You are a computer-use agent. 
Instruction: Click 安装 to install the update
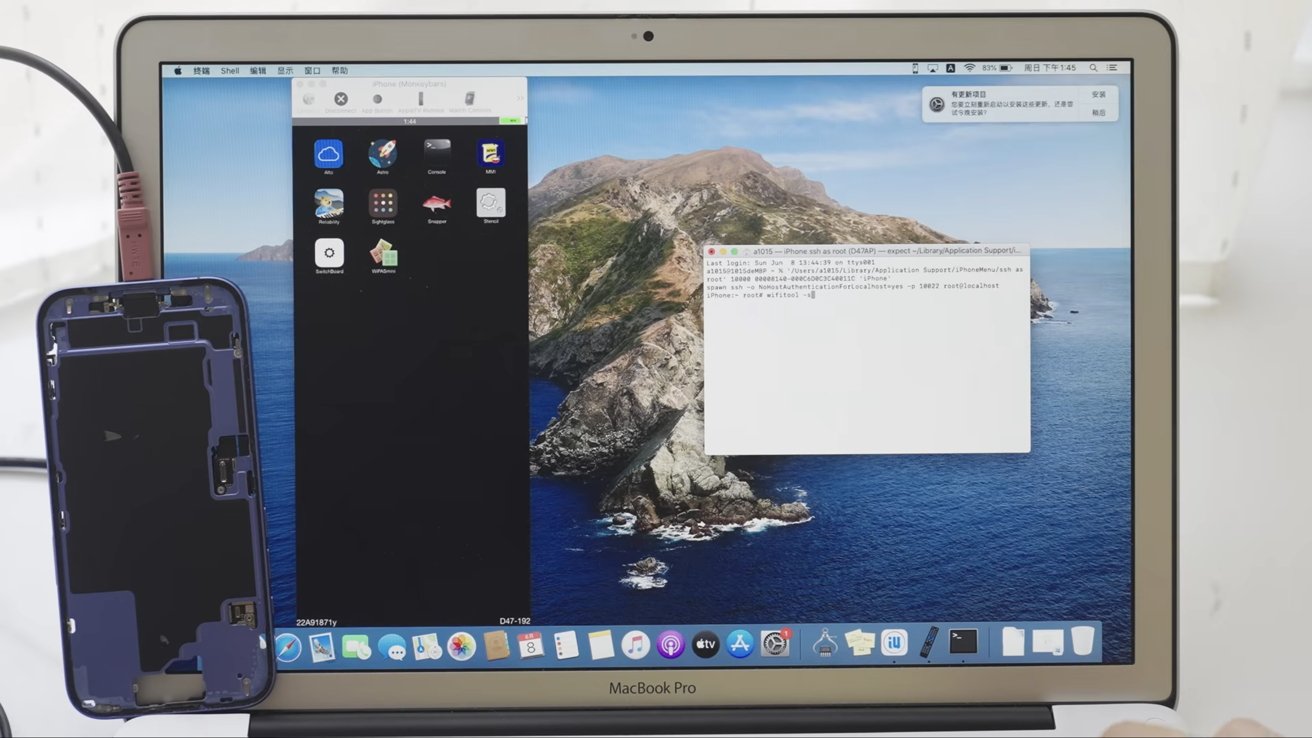click(1098, 93)
